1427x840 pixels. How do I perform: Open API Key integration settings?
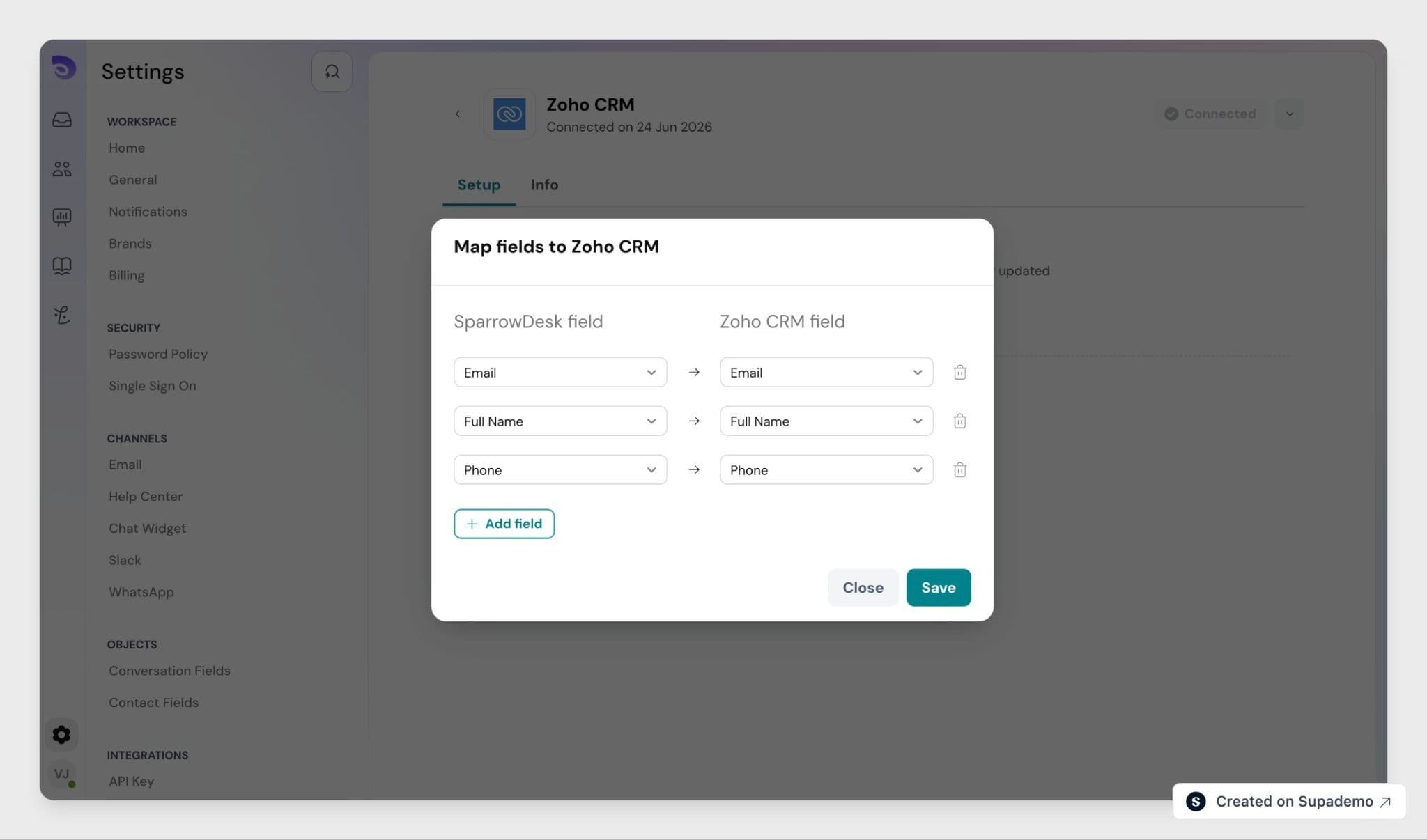[132, 781]
